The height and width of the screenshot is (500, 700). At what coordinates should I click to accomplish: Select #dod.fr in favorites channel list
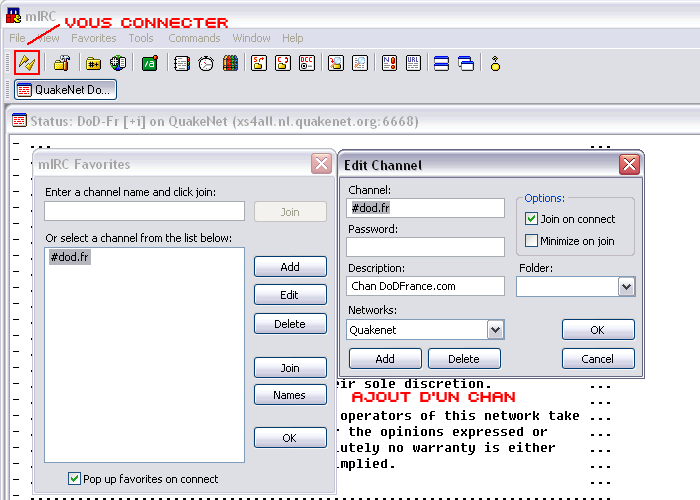[x=70, y=257]
